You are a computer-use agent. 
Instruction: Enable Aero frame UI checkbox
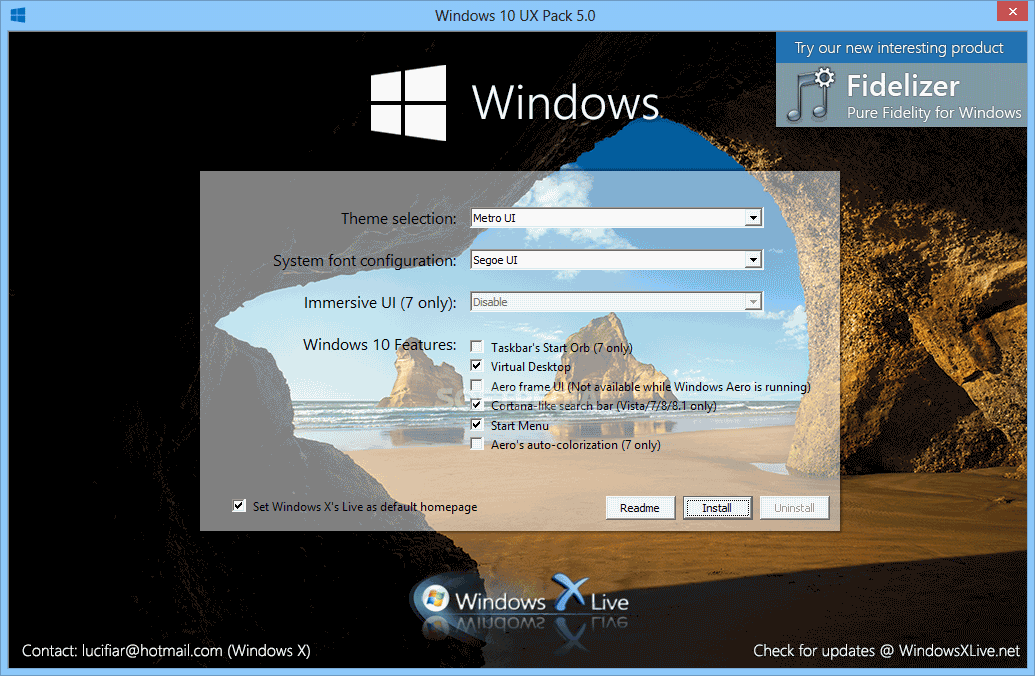(477, 386)
